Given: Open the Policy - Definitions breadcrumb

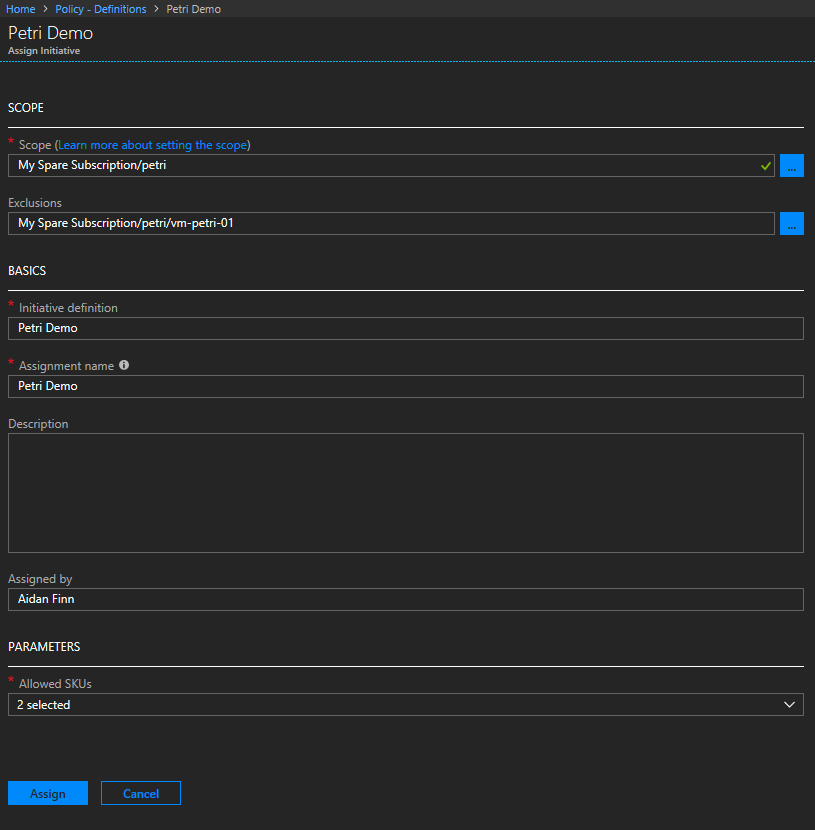Looking at the screenshot, I should (101, 9).
